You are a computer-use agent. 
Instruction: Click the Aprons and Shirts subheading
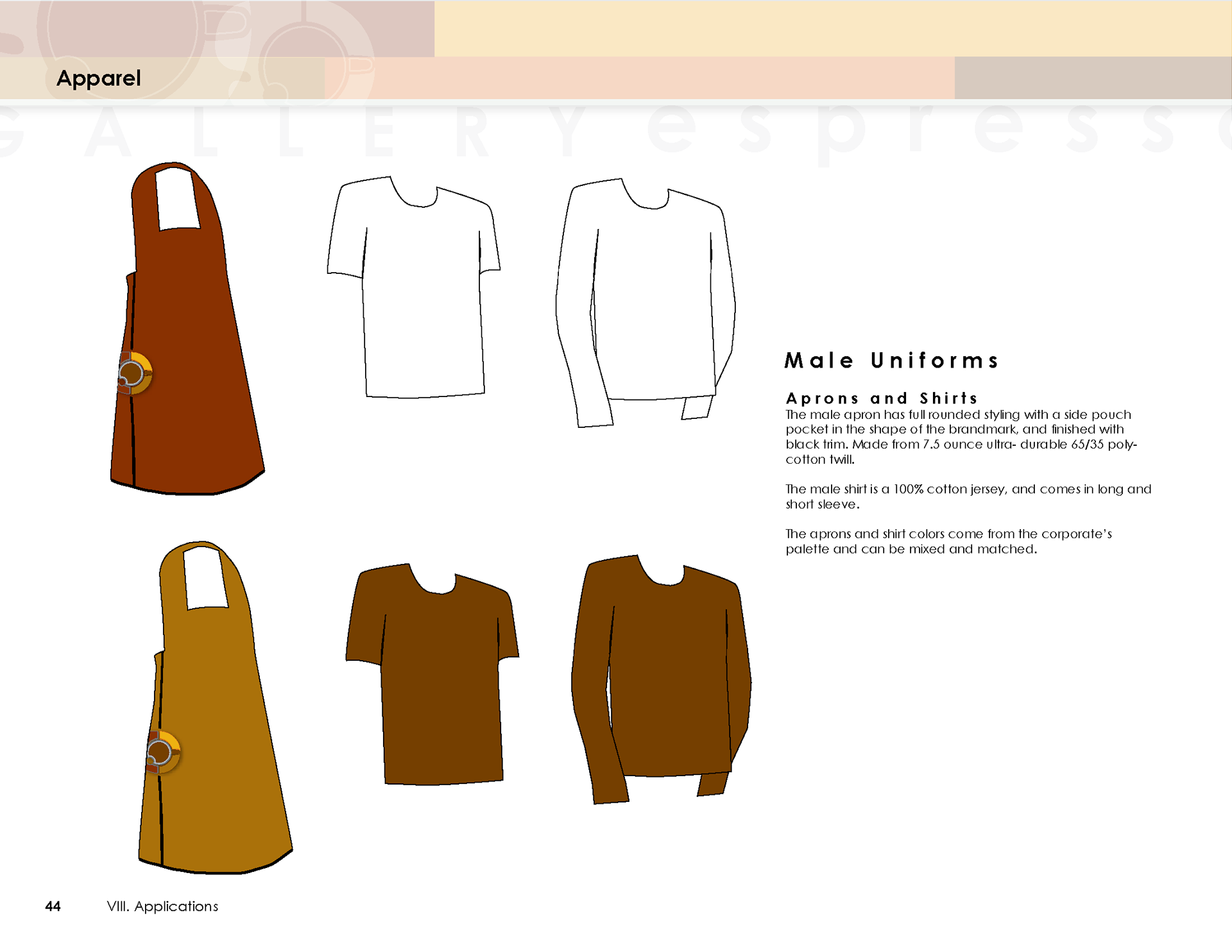(882, 398)
